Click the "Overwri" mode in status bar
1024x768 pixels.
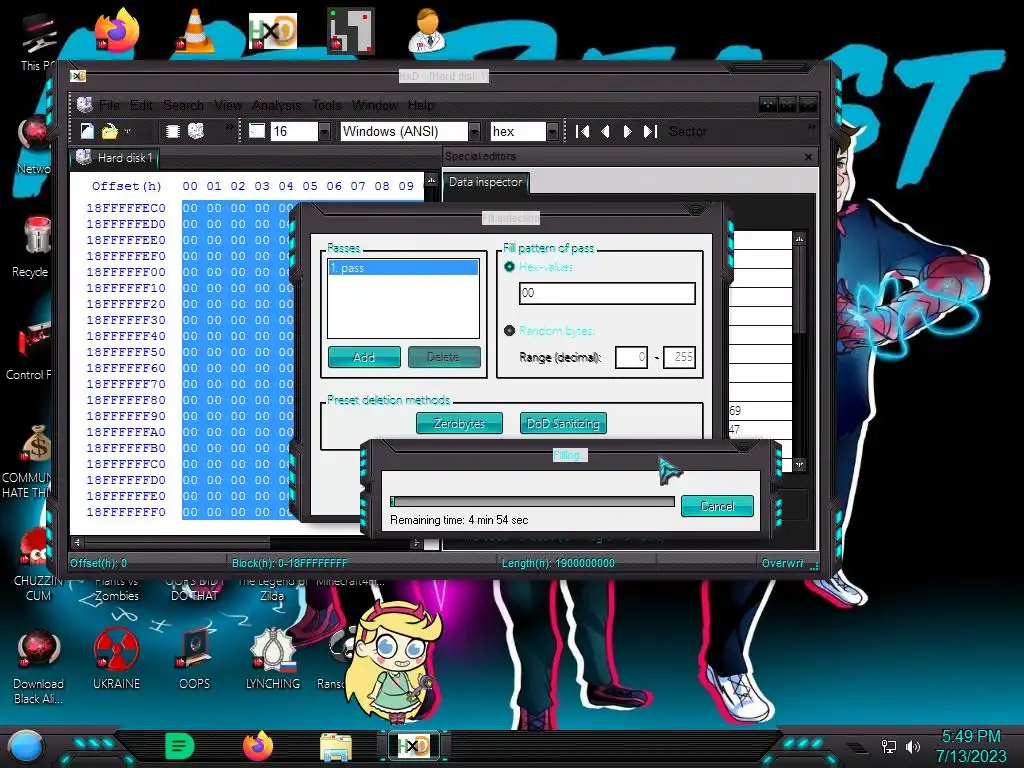(782, 563)
